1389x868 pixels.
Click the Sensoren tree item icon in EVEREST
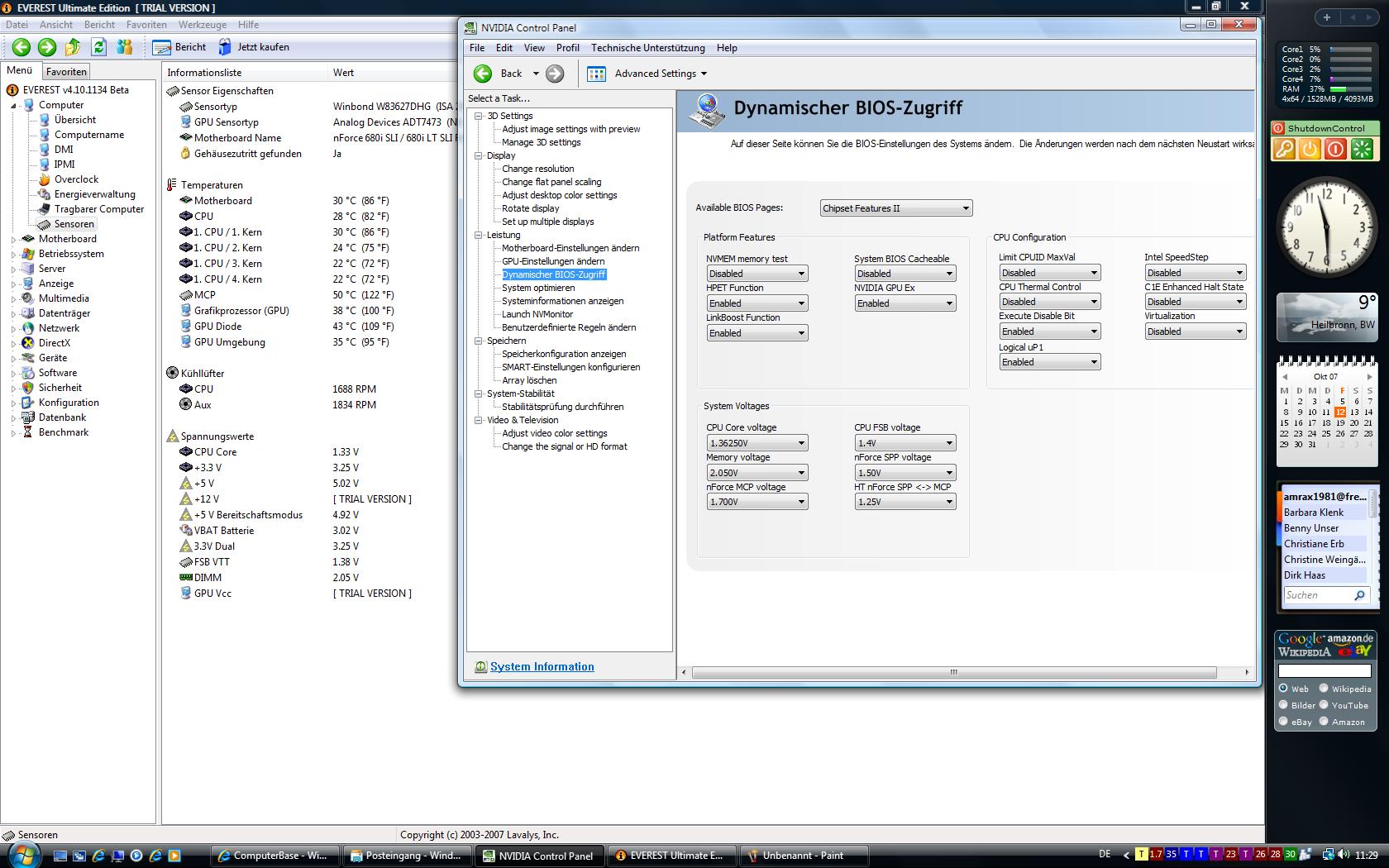[x=44, y=224]
